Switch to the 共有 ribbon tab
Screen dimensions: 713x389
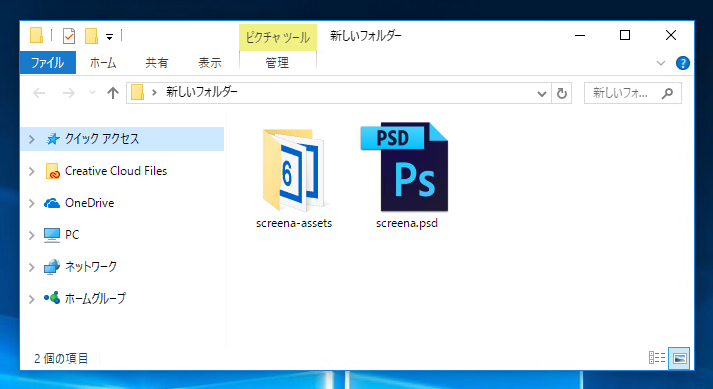pos(156,63)
